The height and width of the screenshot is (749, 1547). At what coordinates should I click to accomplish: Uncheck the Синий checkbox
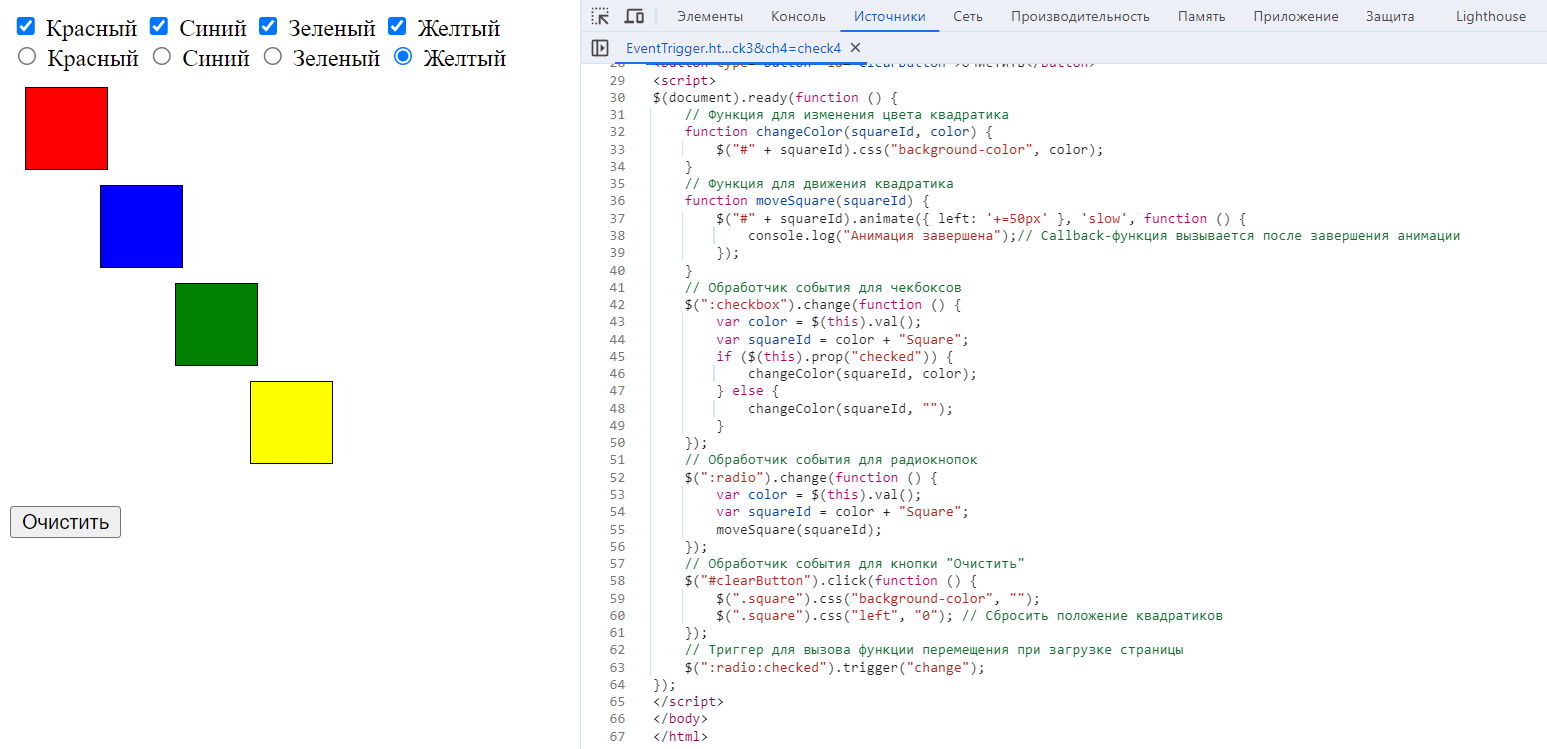[x=158, y=27]
